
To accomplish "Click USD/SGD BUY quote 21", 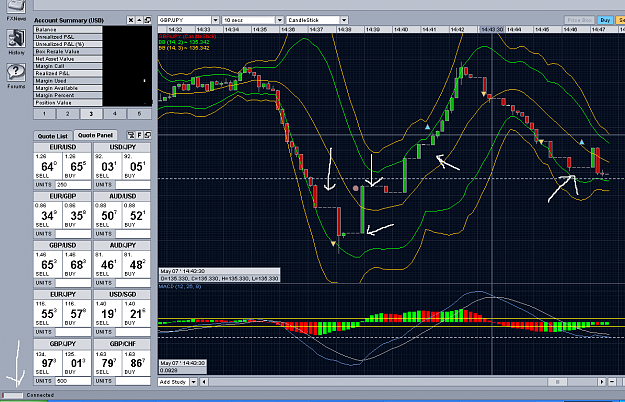I will tap(137, 313).
